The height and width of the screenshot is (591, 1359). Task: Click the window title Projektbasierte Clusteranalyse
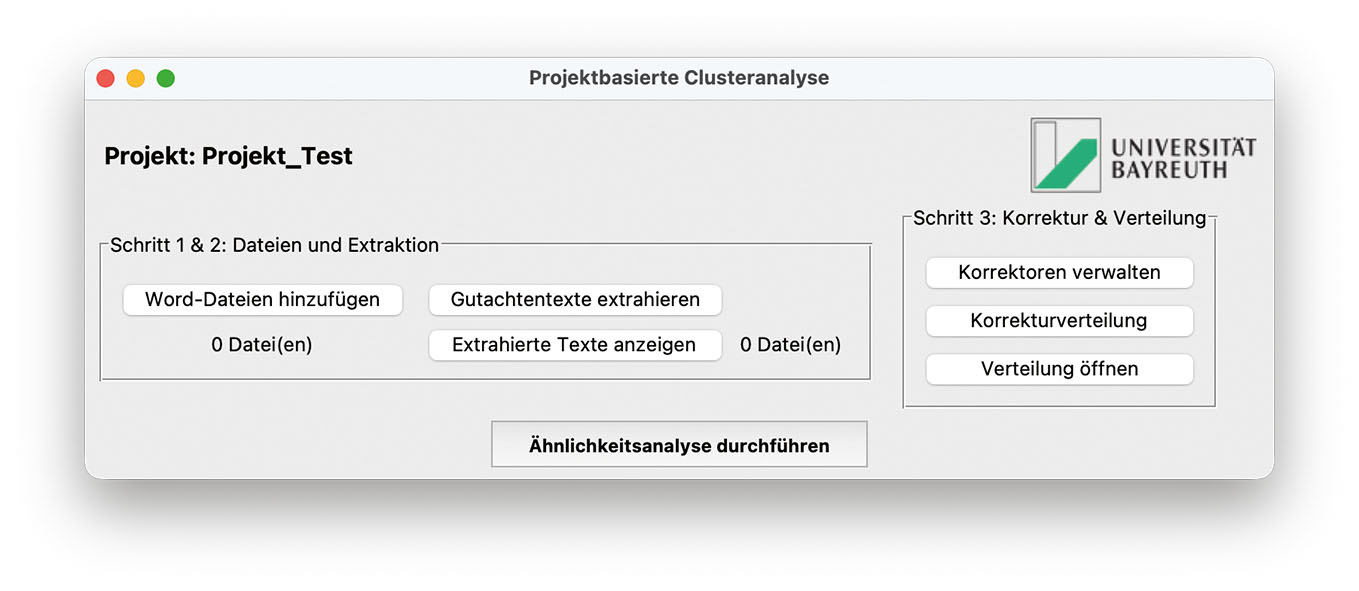click(x=679, y=78)
